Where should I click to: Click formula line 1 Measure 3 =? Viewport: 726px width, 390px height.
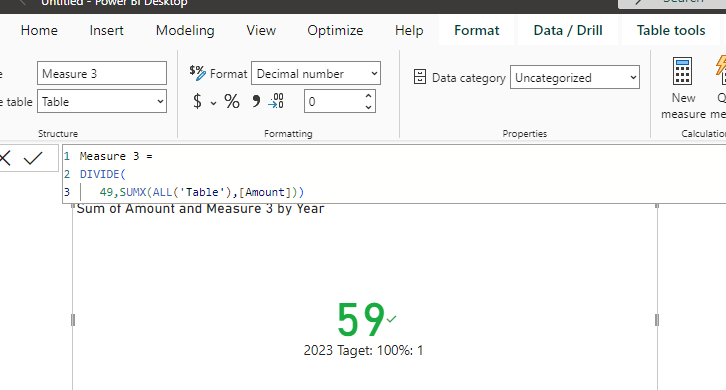coord(116,156)
